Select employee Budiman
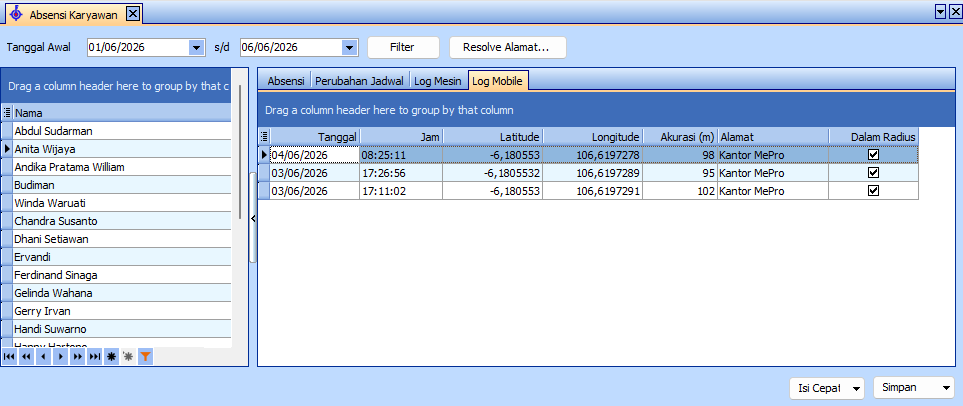Image resolution: width=963 pixels, height=406 pixels. (x=122, y=185)
